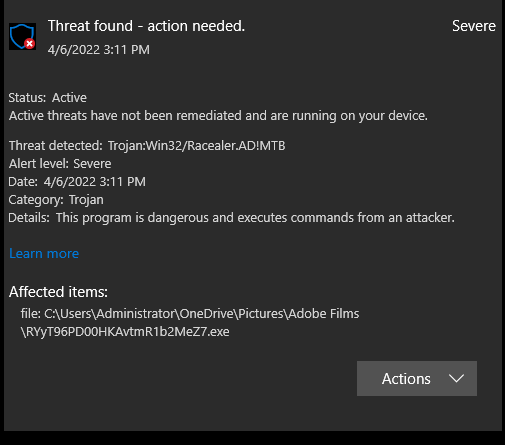Screen dimensions: 505x445
Task: Click the 'Threat detected:' field label
Action: point(56,146)
